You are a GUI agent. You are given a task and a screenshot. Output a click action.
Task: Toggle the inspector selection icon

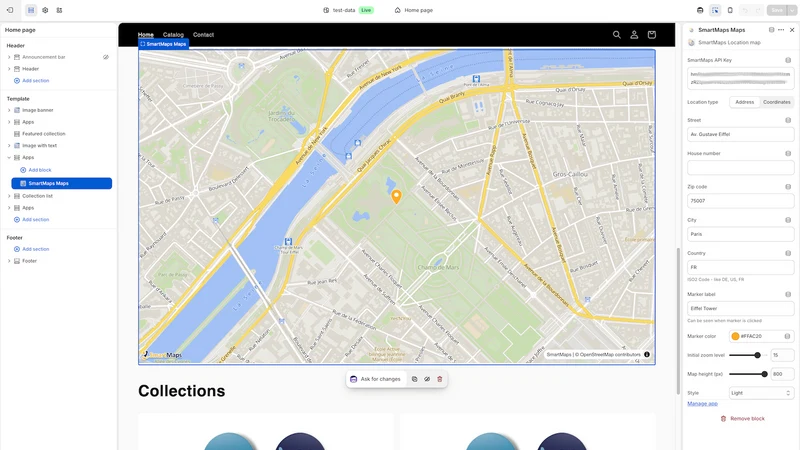pyautogui.click(x=715, y=10)
